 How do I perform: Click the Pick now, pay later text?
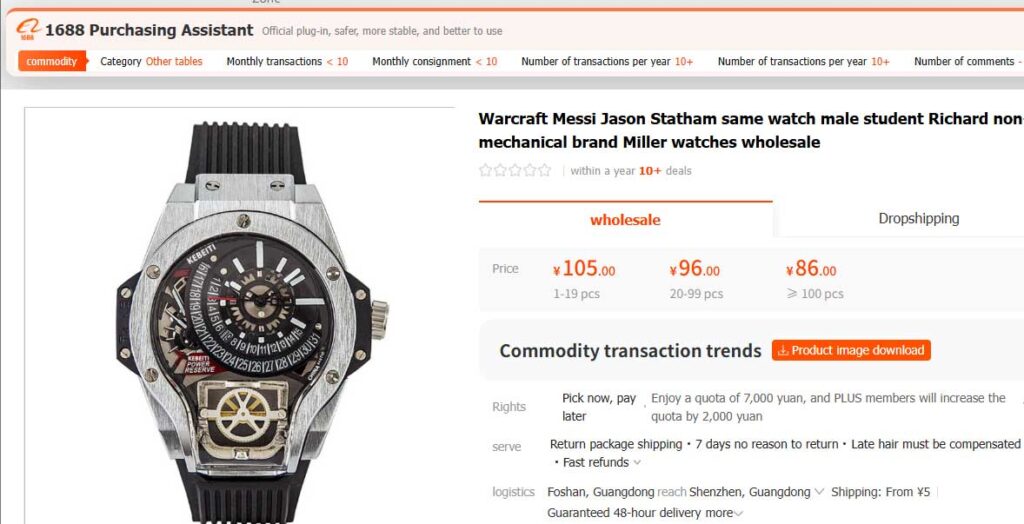pos(599,407)
